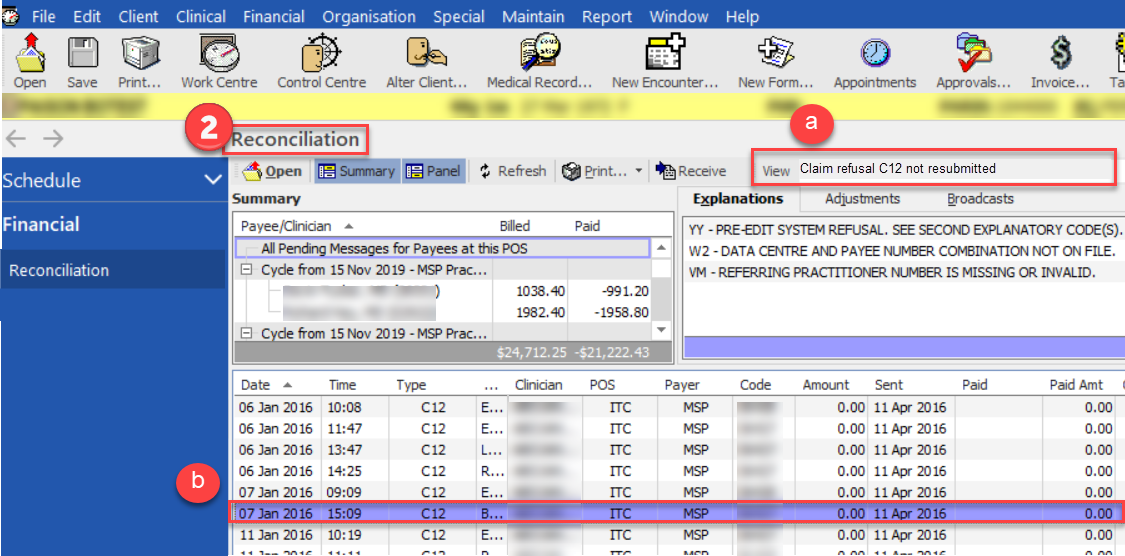
Task: Toggle the Panel view button
Action: [433, 171]
